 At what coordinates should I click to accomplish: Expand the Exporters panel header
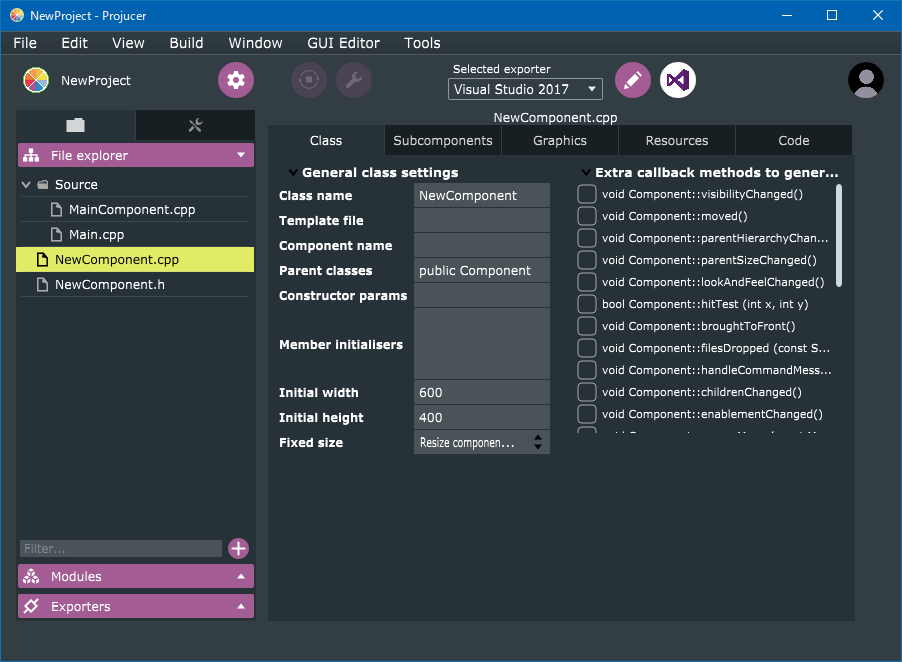pyautogui.click(x=135, y=606)
